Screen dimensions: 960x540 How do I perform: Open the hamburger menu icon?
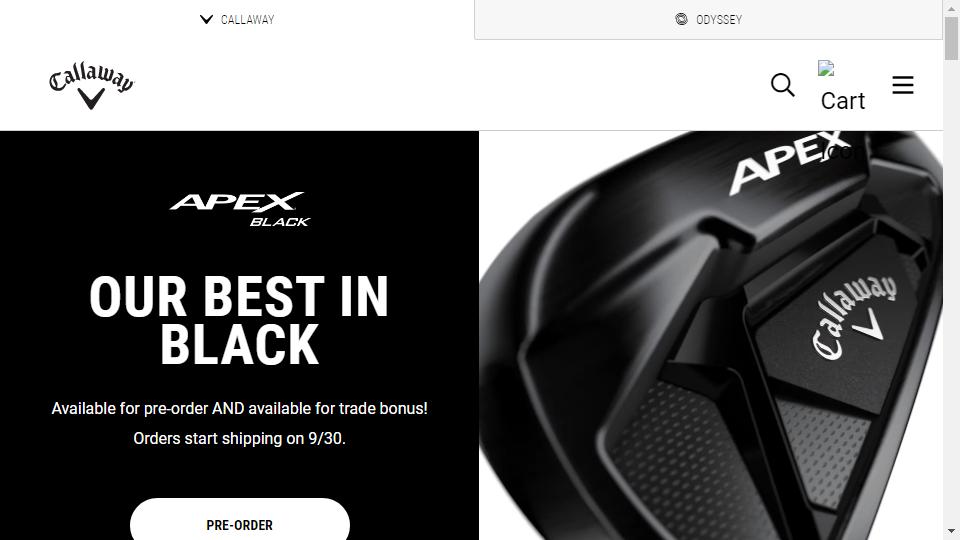click(902, 85)
